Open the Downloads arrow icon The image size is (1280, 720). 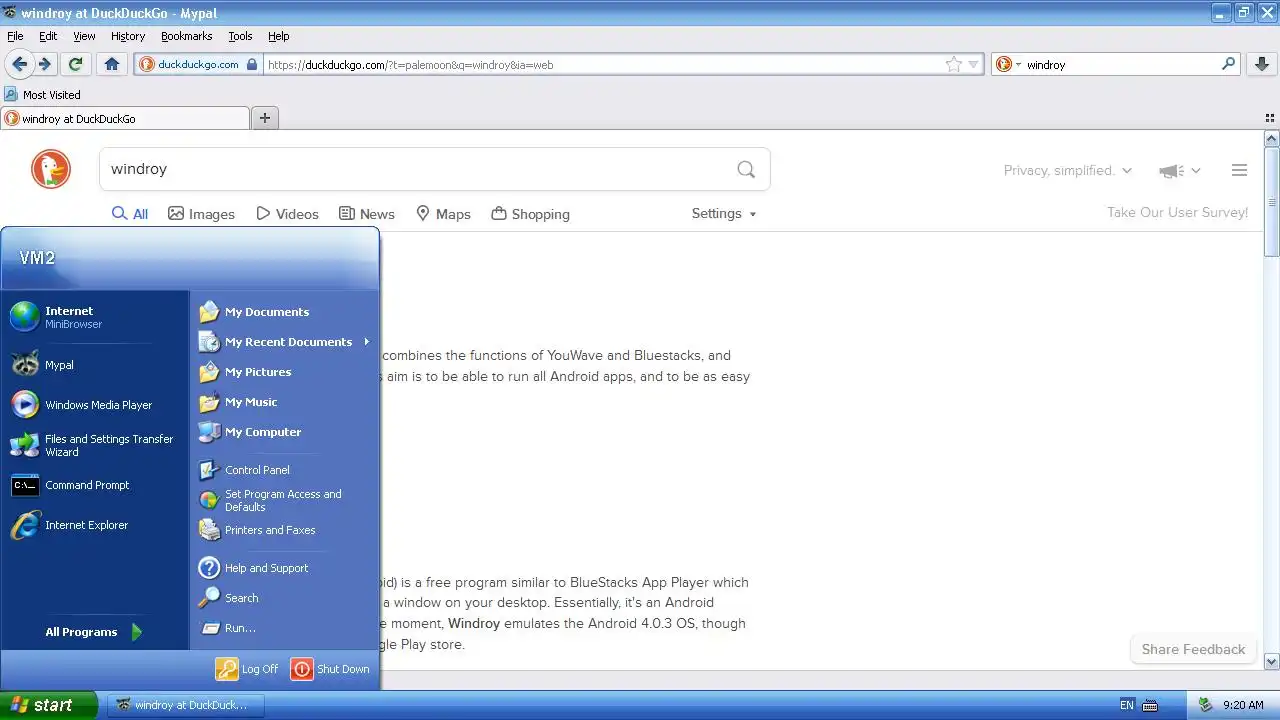tap(1262, 64)
